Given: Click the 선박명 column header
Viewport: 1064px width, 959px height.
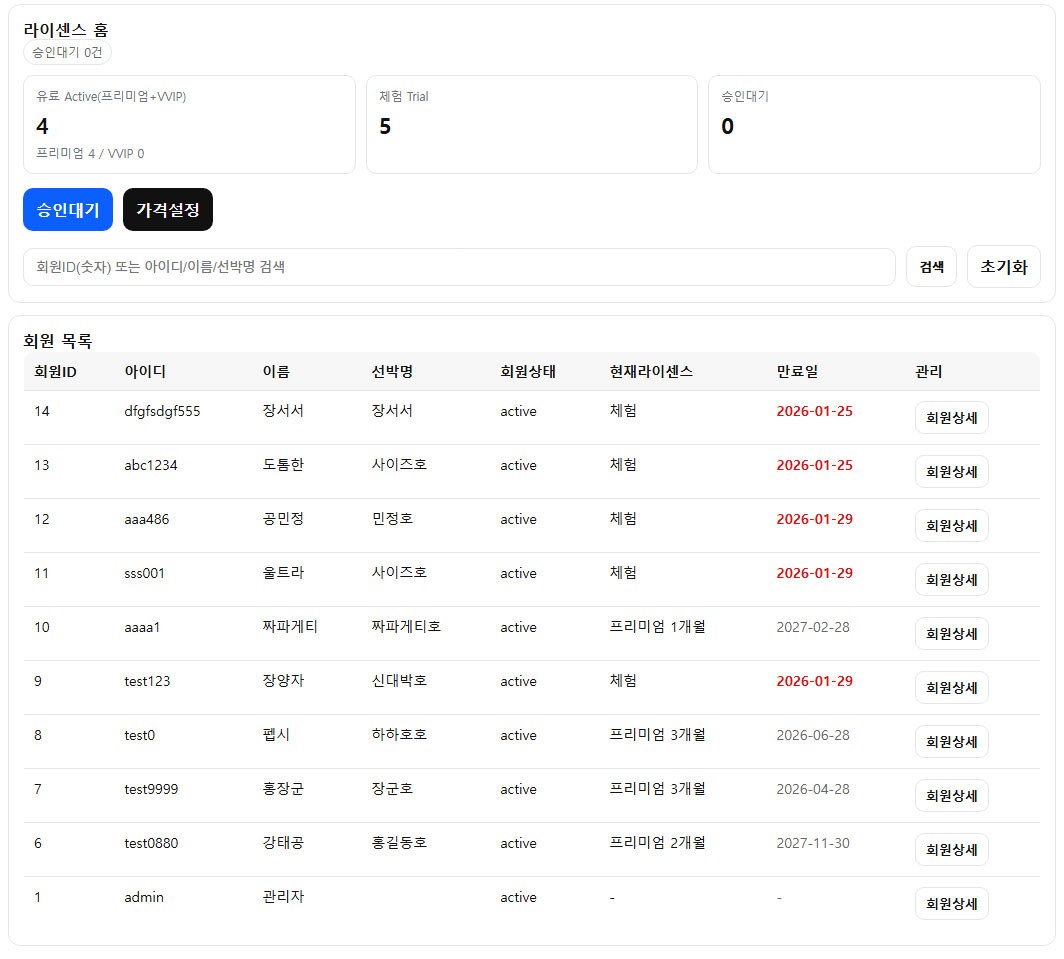Looking at the screenshot, I should click(392, 371).
